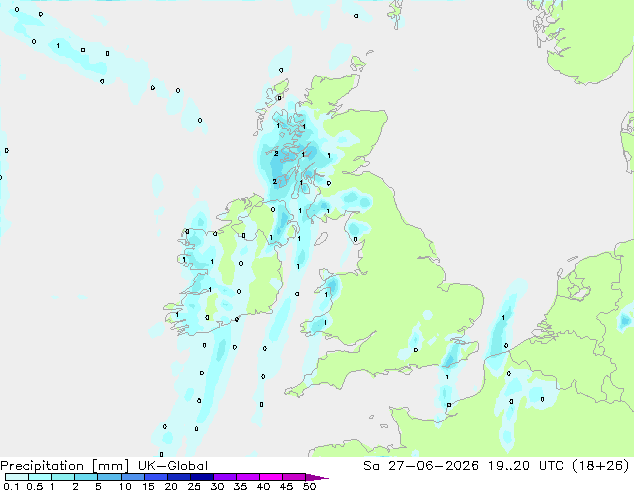634x490 pixels.
Task: Pick the 40–45 mm magenta legend swatch
Action: [270, 477]
